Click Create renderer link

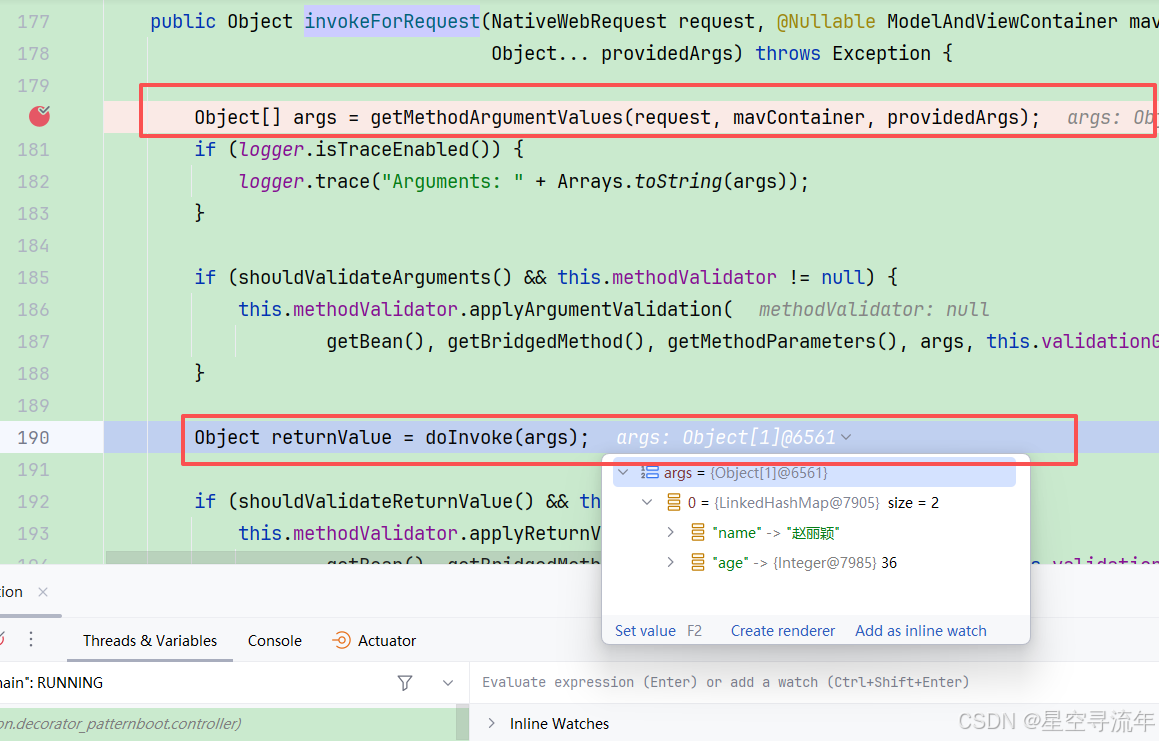783,631
